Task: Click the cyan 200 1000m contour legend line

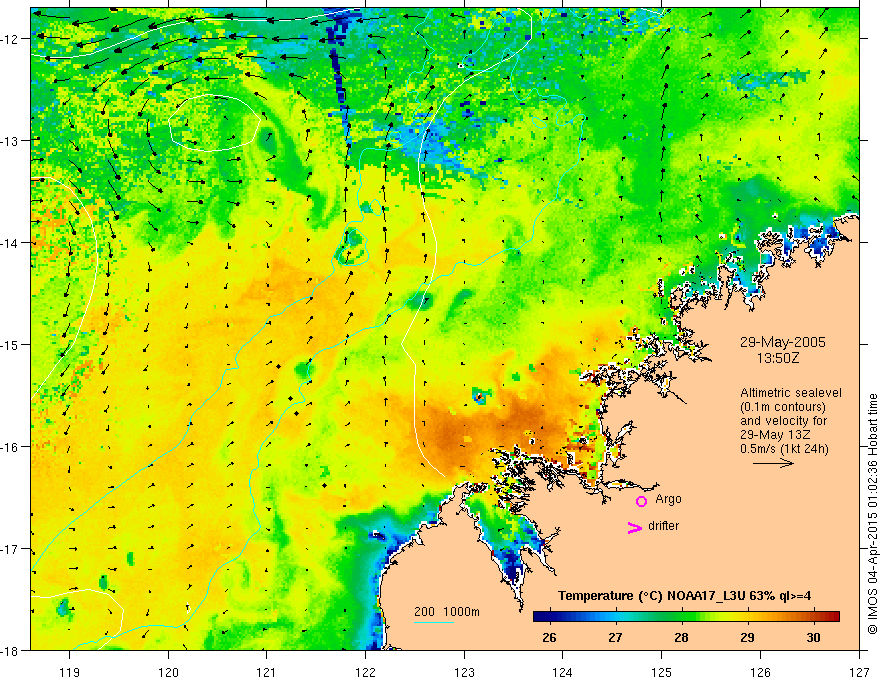Action: click(x=434, y=622)
